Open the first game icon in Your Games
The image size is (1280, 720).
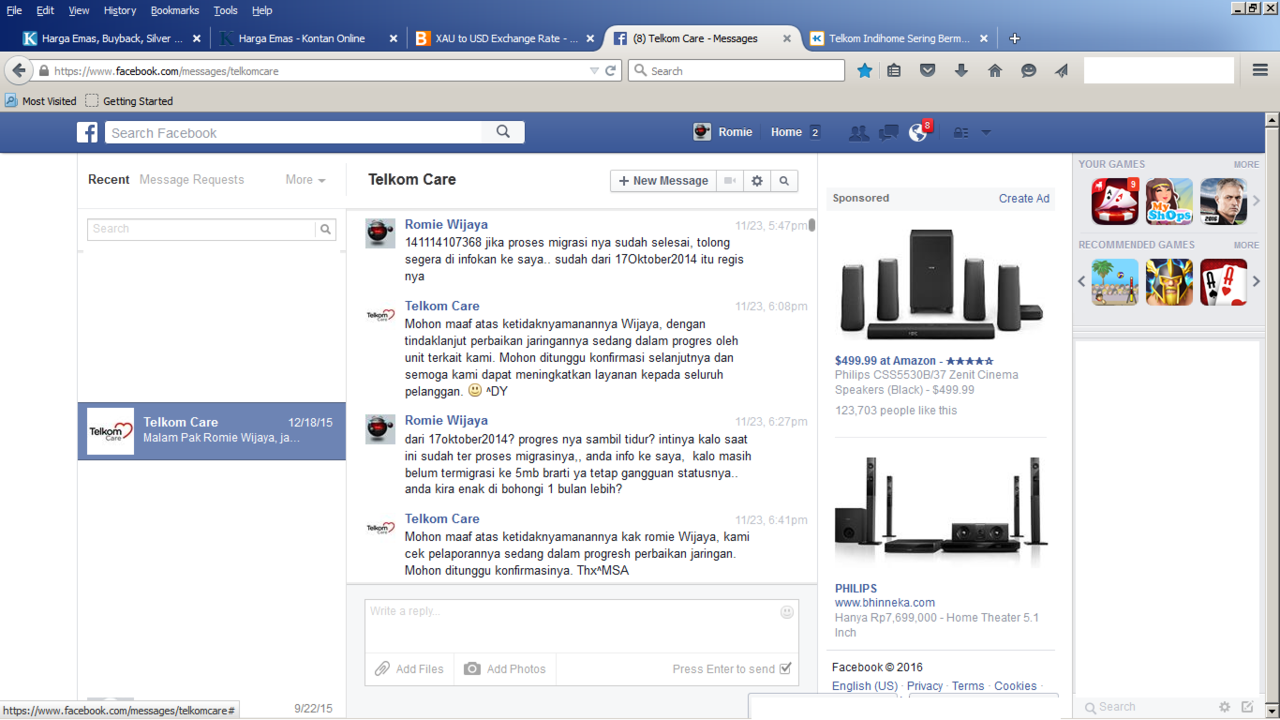point(1115,201)
